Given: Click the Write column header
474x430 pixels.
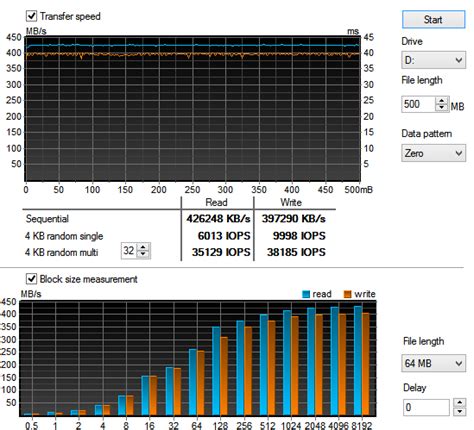Looking at the screenshot, I should 291,202.
